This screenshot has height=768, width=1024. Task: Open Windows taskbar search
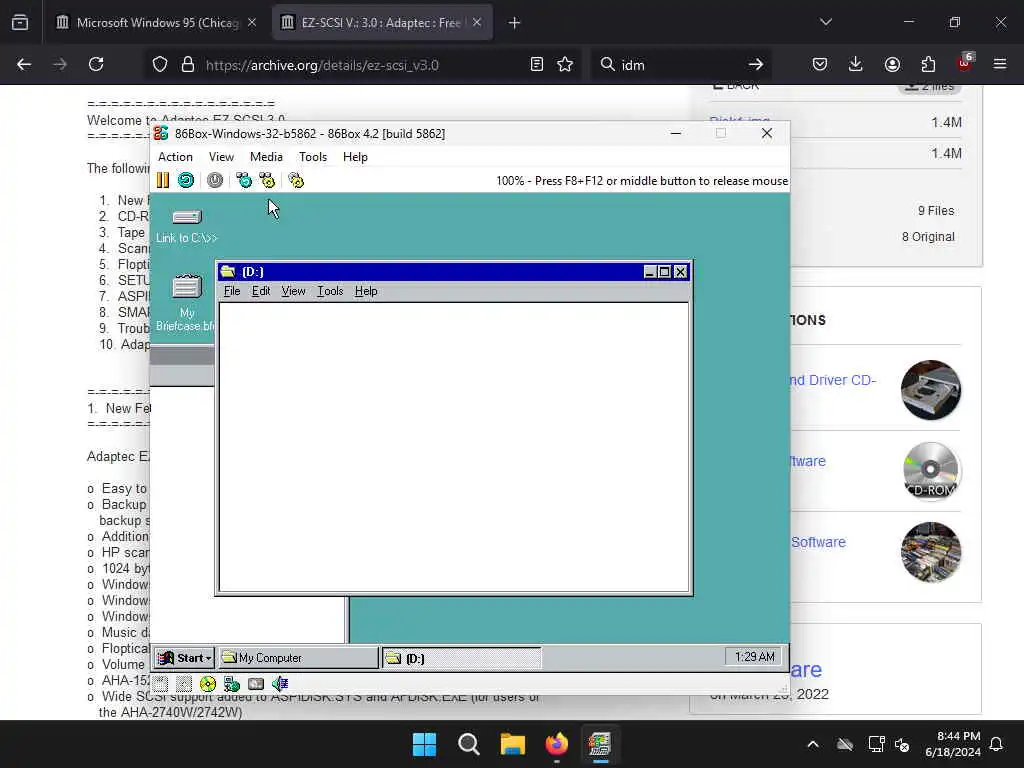click(x=469, y=744)
